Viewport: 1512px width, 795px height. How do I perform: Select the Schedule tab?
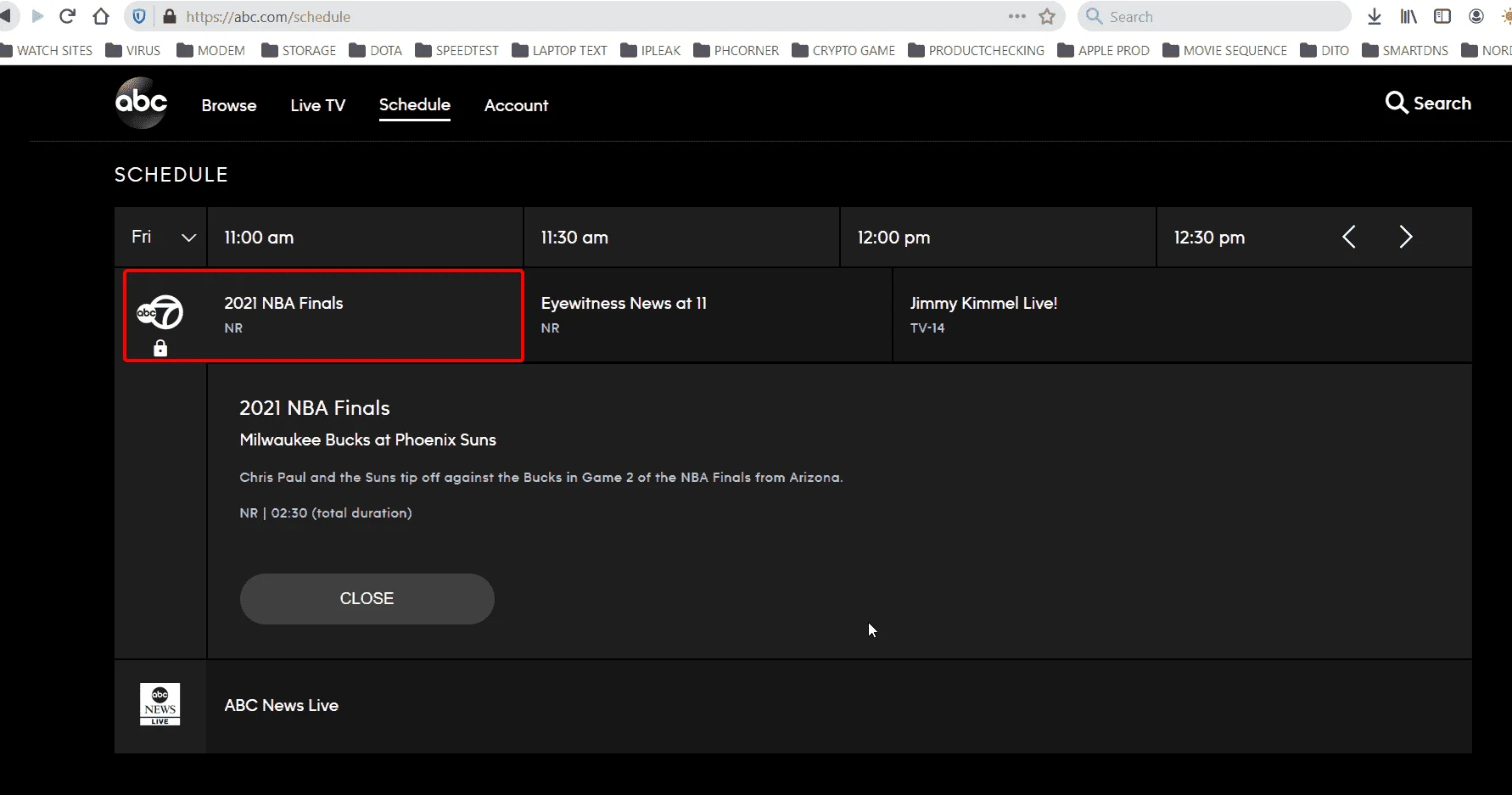tap(415, 104)
